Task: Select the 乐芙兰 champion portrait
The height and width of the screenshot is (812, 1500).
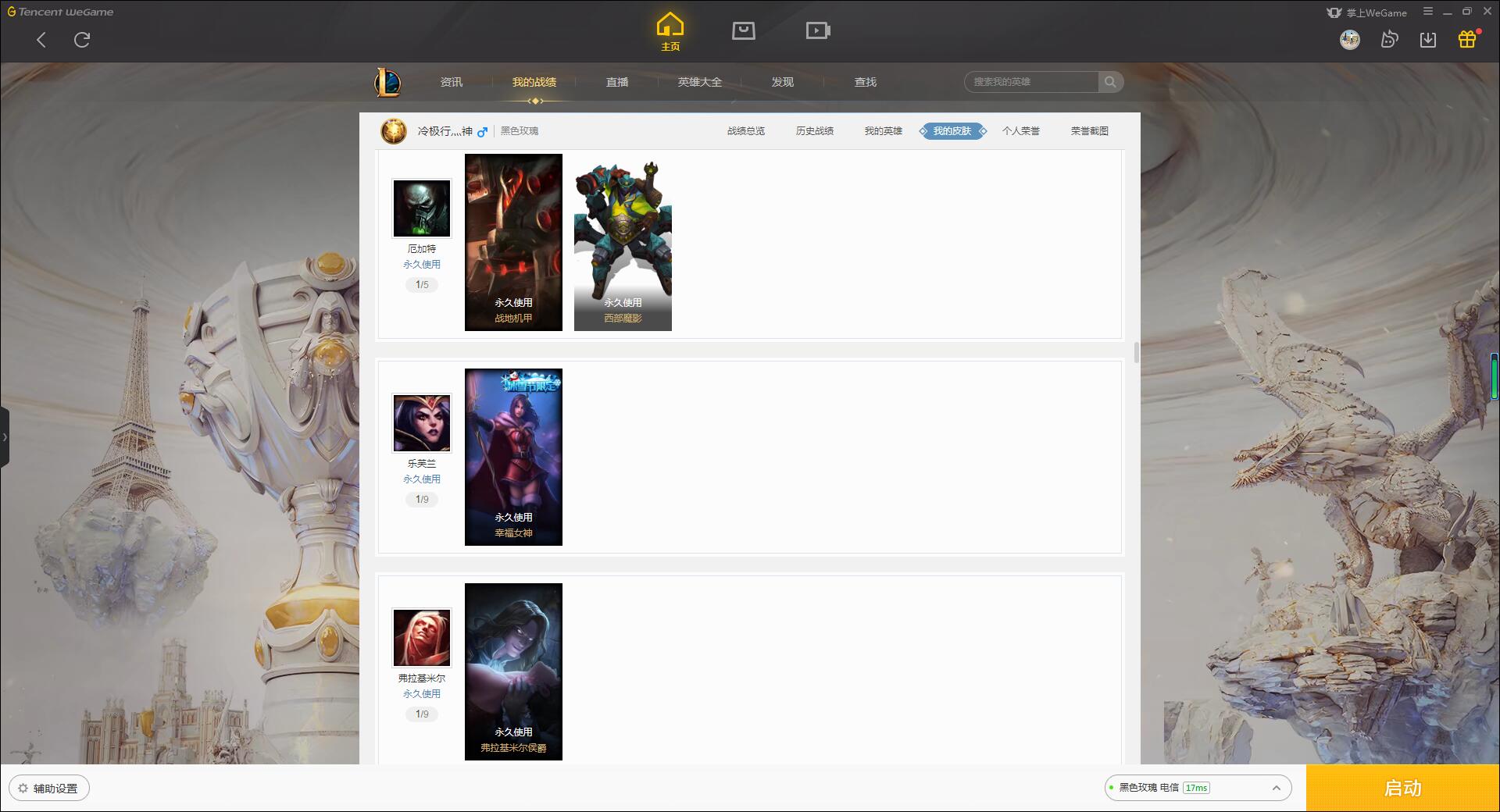Action: click(x=422, y=423)
